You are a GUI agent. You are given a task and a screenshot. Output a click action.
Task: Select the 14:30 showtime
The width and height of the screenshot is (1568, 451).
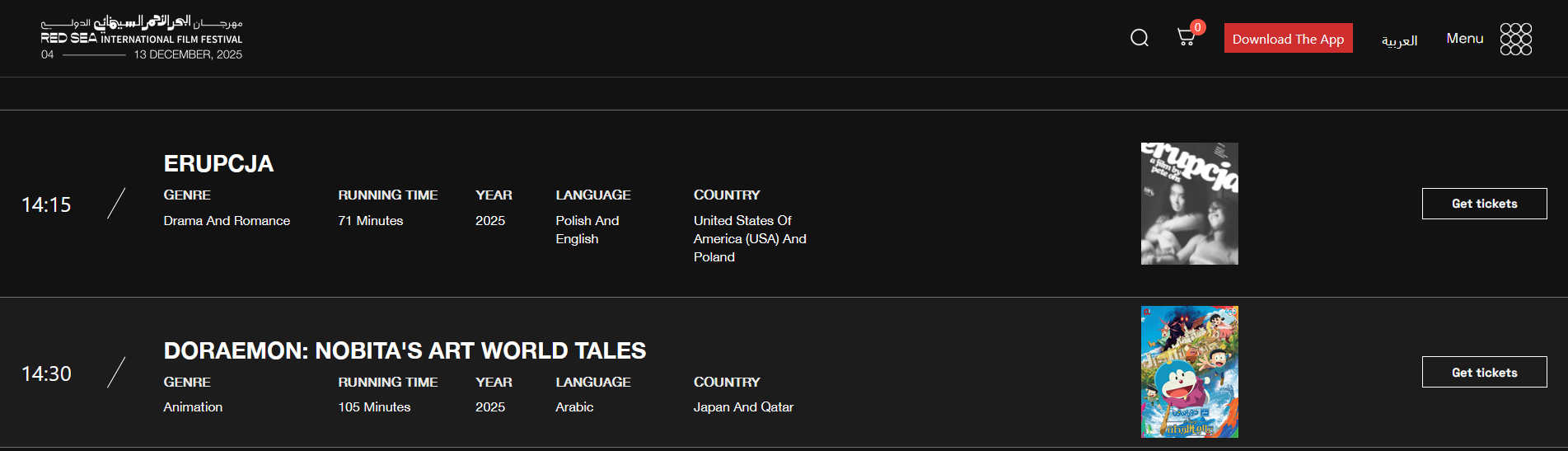point(46,373)
